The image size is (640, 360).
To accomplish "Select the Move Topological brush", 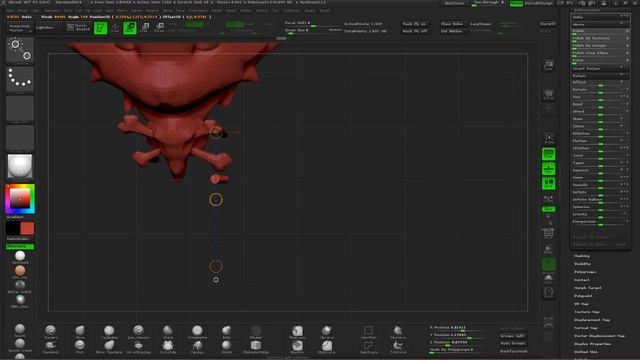I will click(x=109, y=347).
